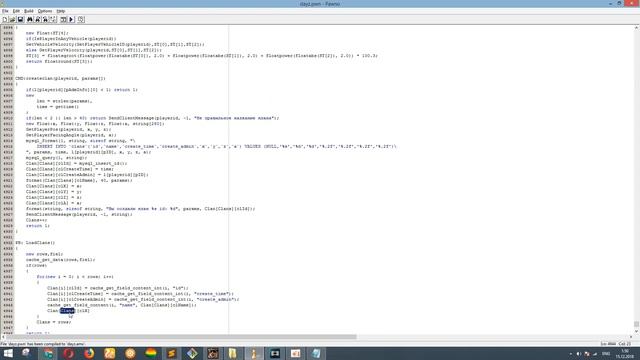This screenshot has height=360, width=640.
Task: Open Opera from the taskbar
Action: (x=69, y=353)
